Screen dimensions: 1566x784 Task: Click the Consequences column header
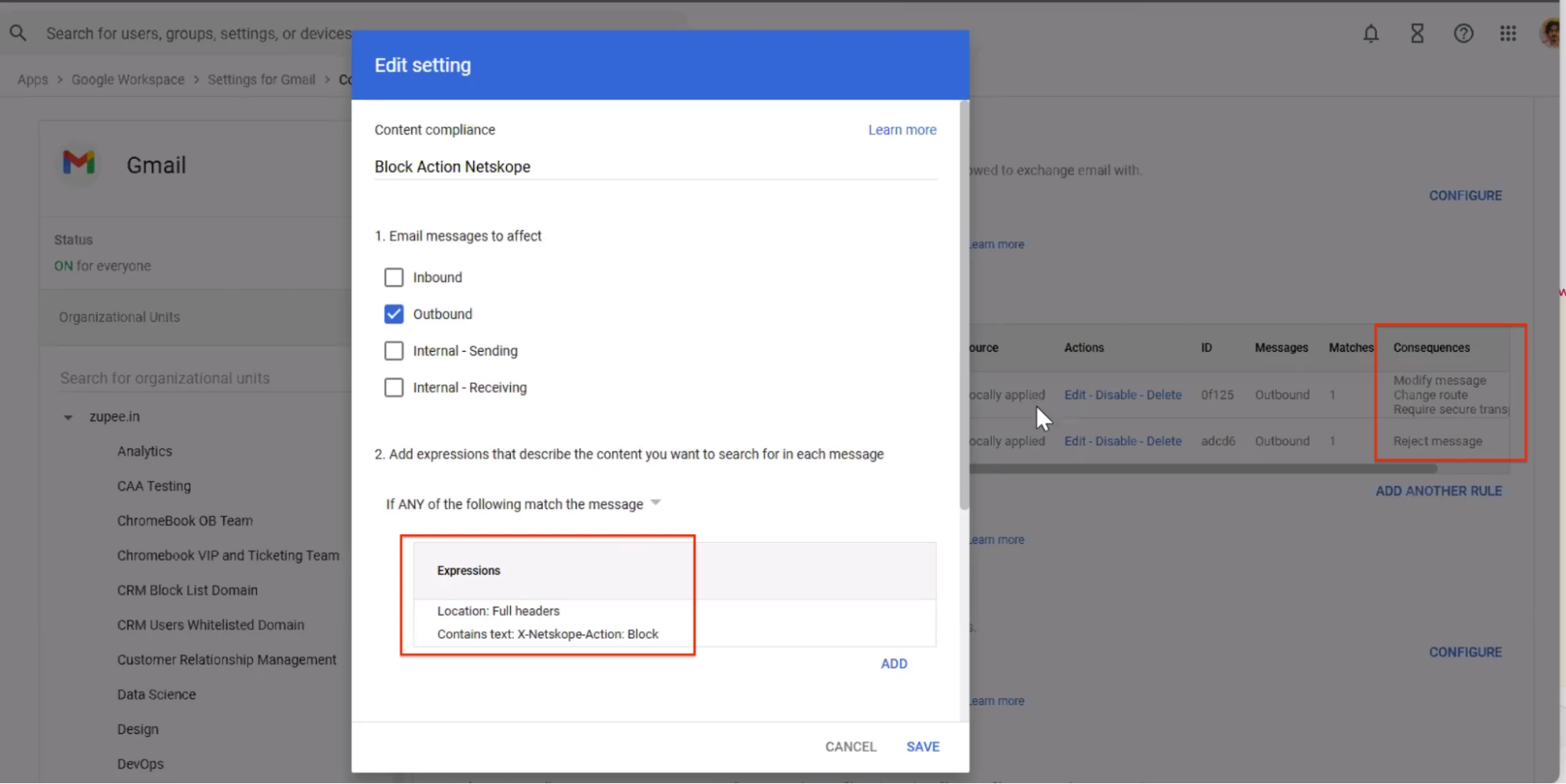click(x=1431, y=348)
